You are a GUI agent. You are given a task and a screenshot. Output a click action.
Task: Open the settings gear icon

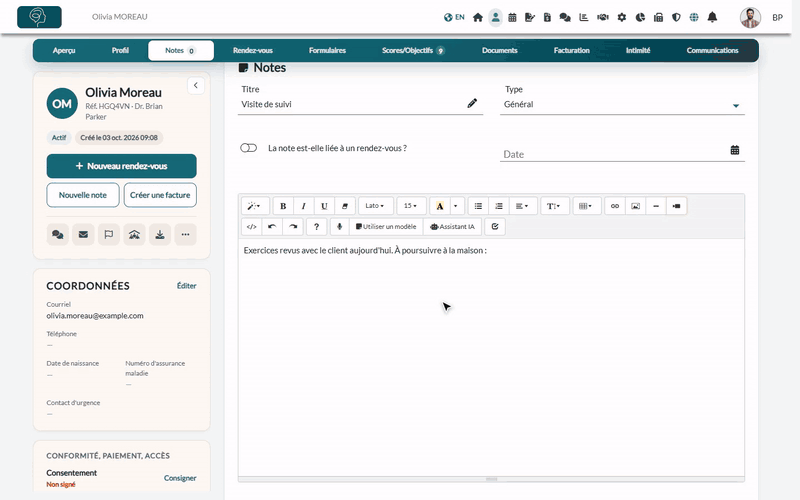pyautogui.click(x=621, y=17)
